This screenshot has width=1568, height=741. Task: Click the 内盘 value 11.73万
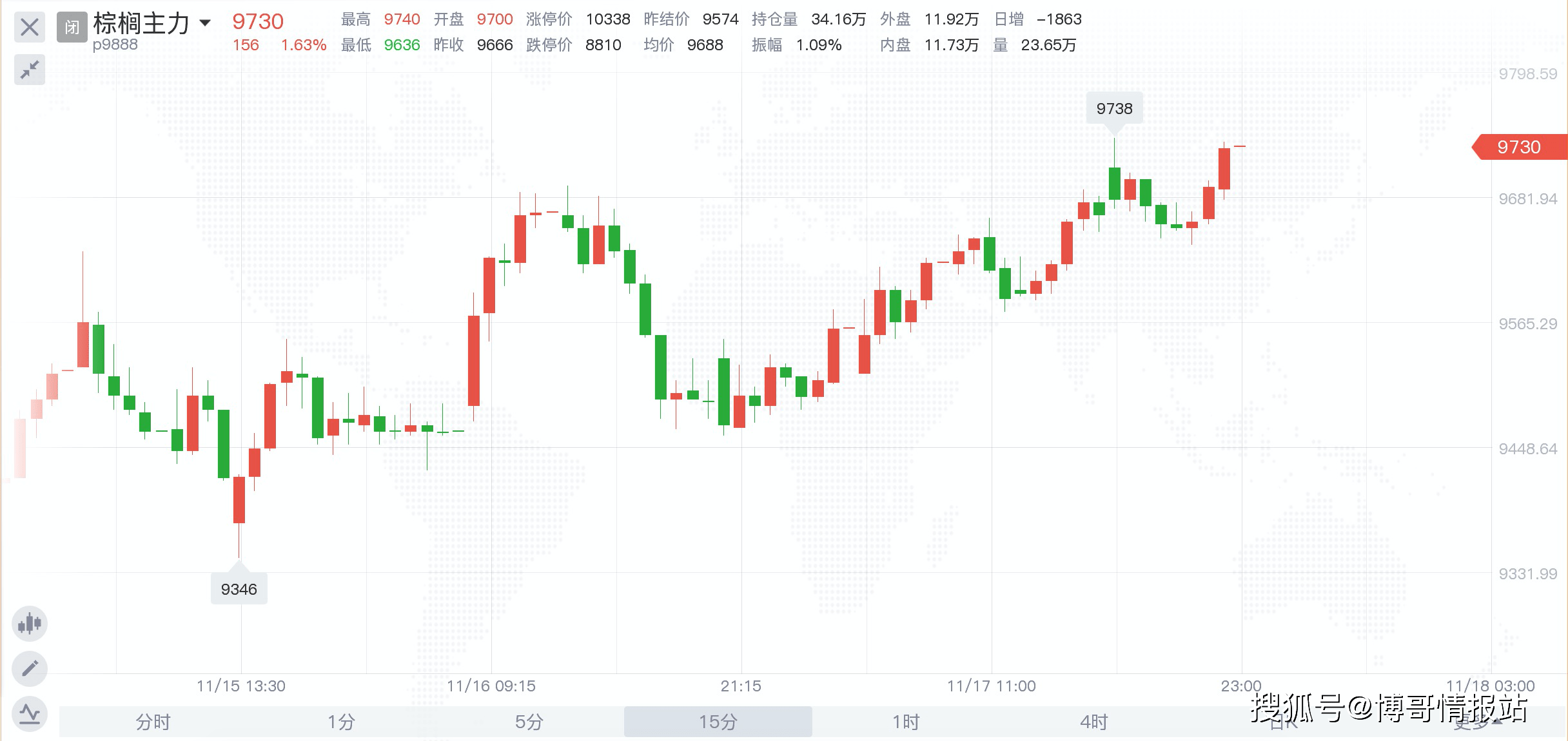pyautogui.click(x=952, y=45)
